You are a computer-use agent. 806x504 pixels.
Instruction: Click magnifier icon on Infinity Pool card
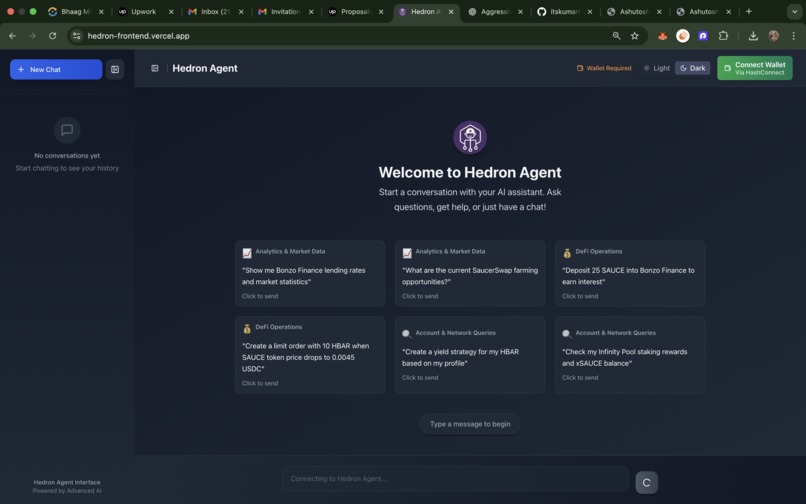pyautogui.click(x=566, y=334)
